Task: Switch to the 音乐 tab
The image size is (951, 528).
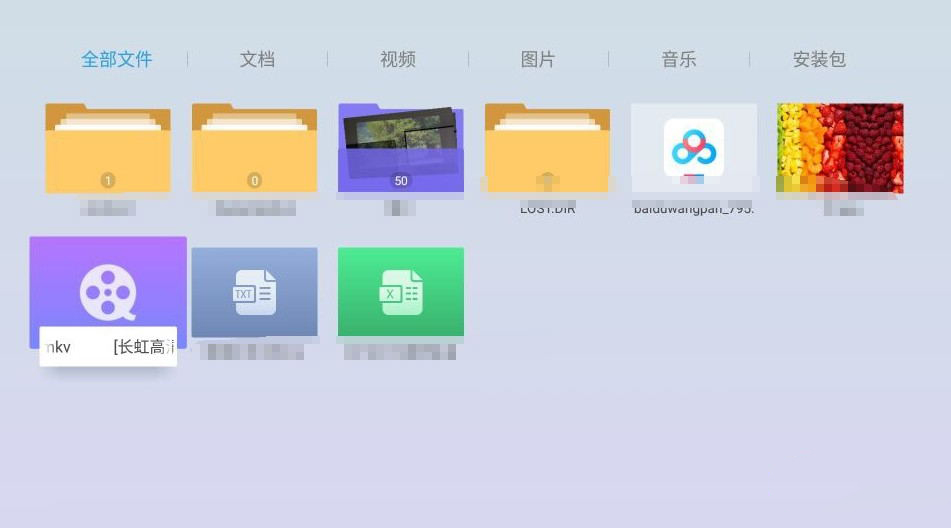Action: (679, 59)
